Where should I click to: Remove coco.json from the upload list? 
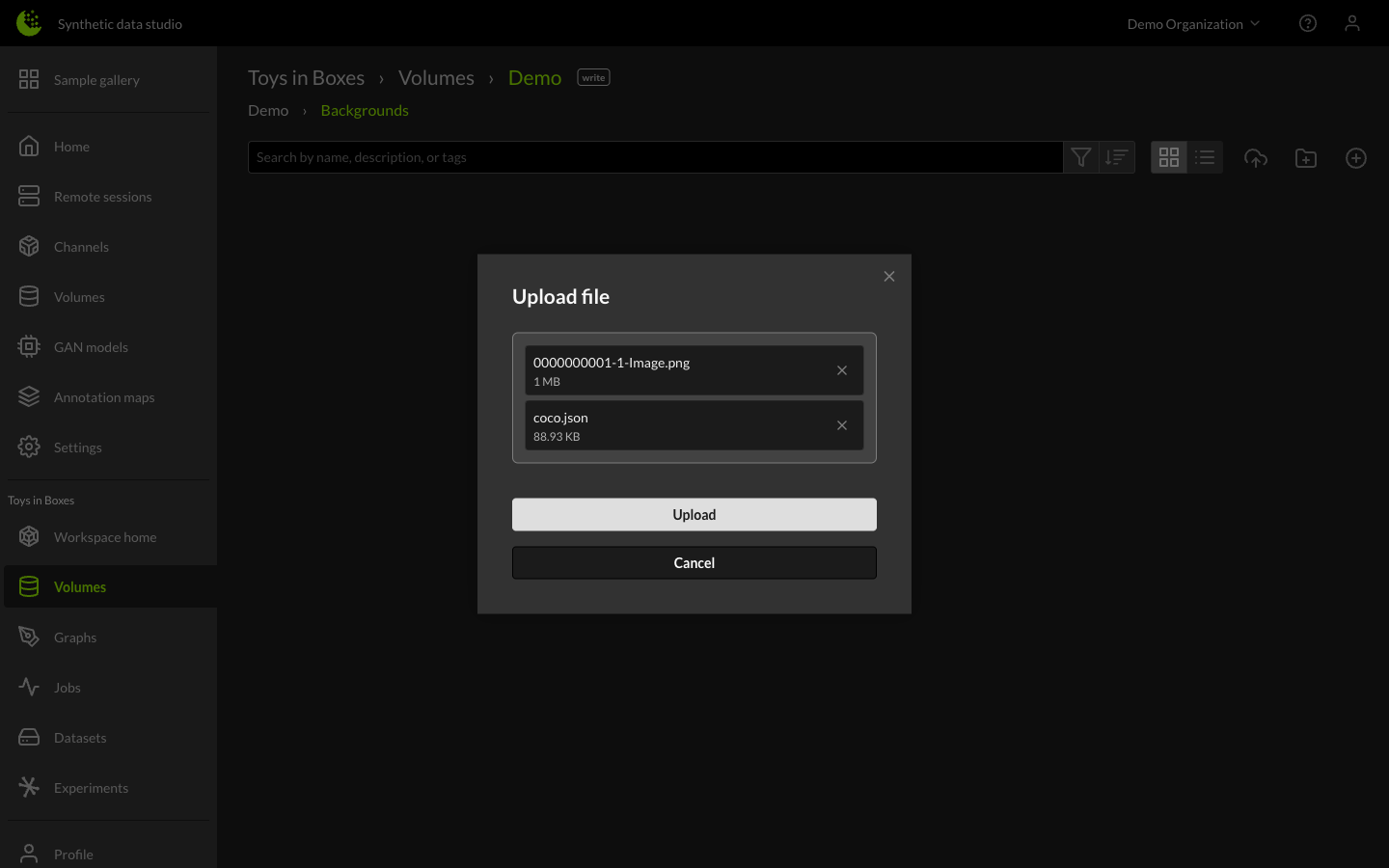[x=841, y=424]
